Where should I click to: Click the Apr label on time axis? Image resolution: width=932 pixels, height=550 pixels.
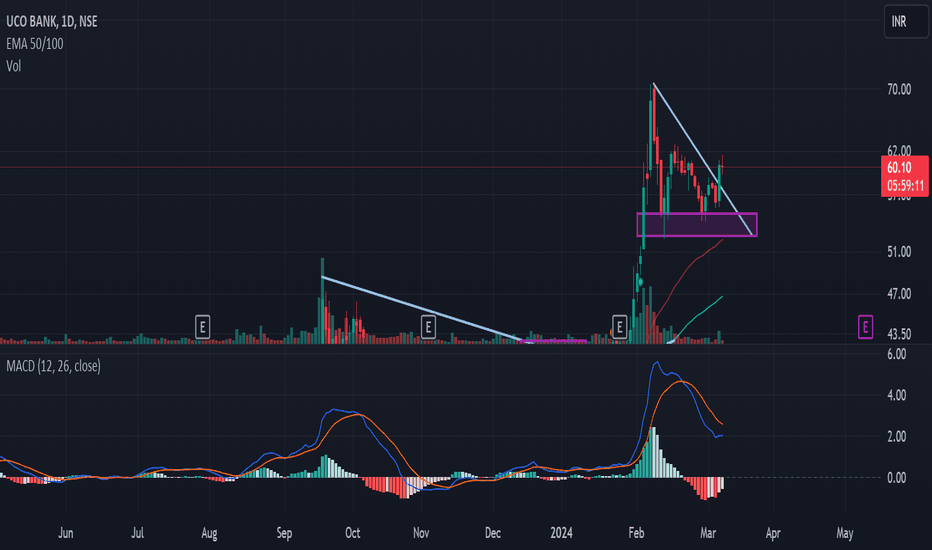pos(773,533)
